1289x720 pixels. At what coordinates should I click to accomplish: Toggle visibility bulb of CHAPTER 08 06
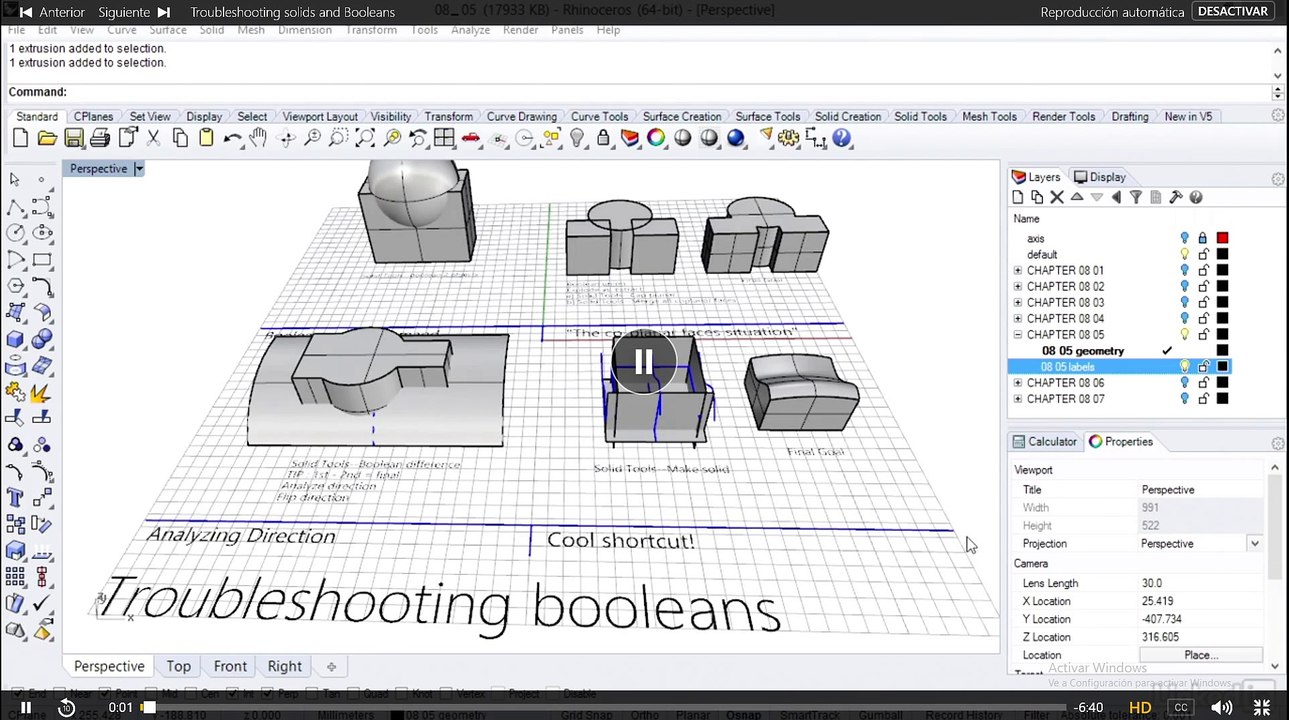(x=1185, y=383)
